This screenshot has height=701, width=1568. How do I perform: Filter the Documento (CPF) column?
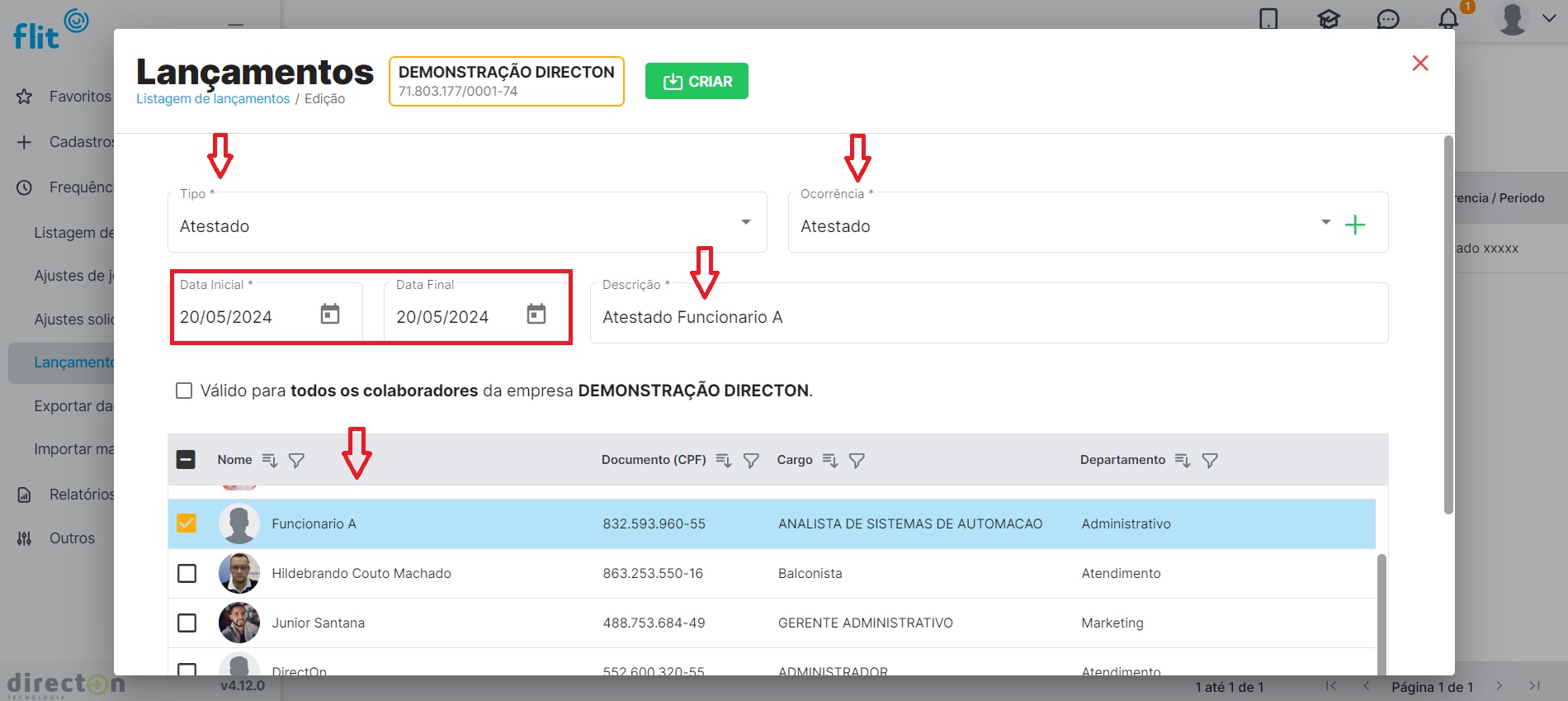(x=751, y=460)
